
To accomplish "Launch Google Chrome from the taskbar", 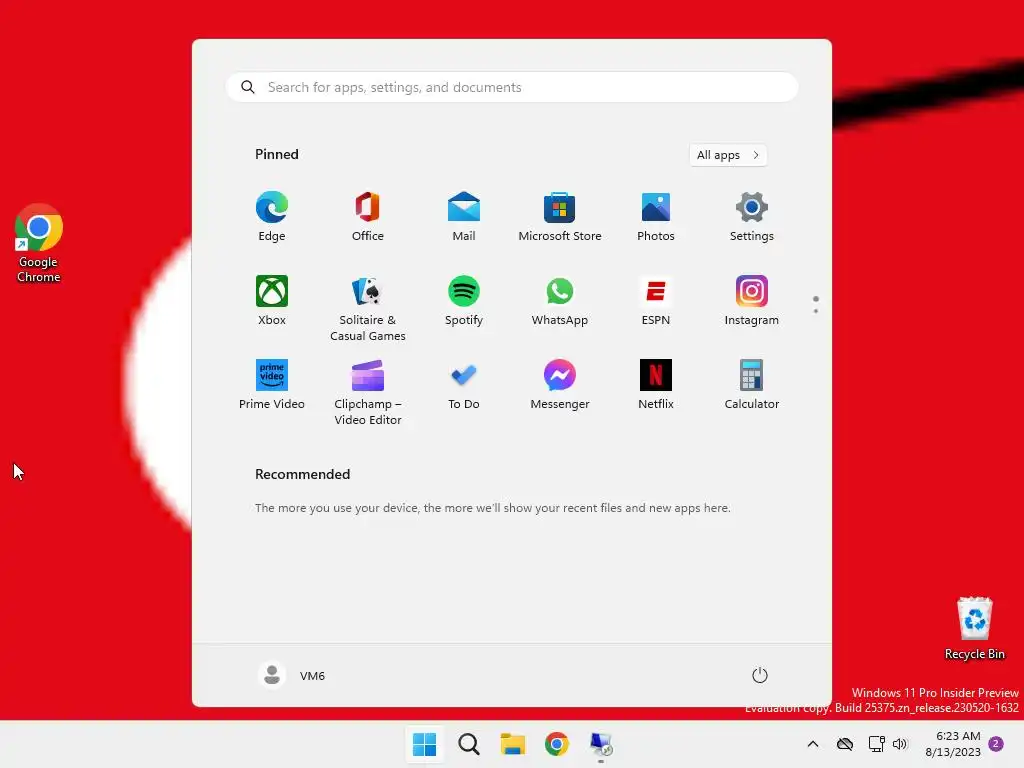I will tap(557, 744).
